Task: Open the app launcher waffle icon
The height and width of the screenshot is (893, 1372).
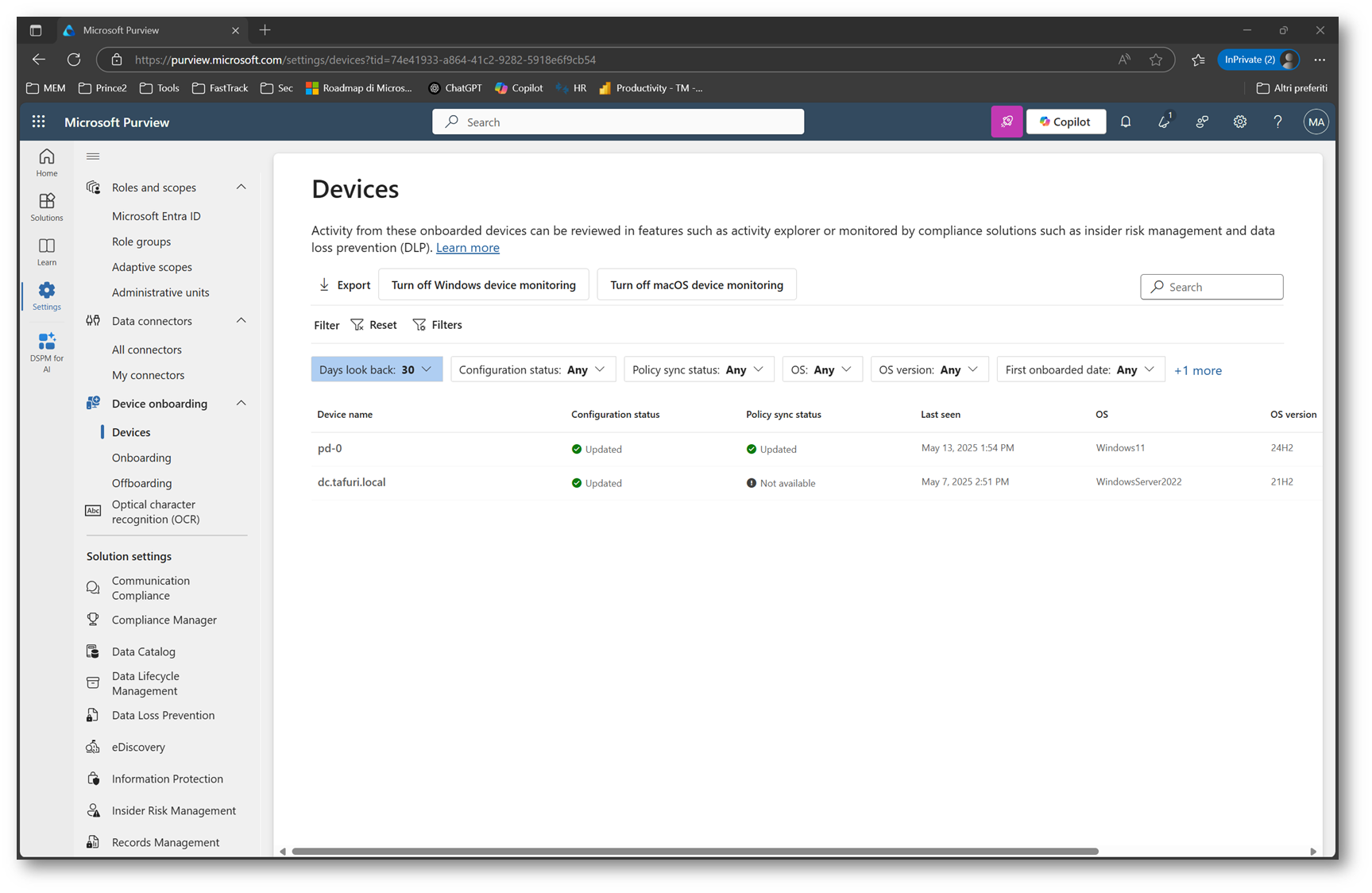Action: [x=38, y=122]
